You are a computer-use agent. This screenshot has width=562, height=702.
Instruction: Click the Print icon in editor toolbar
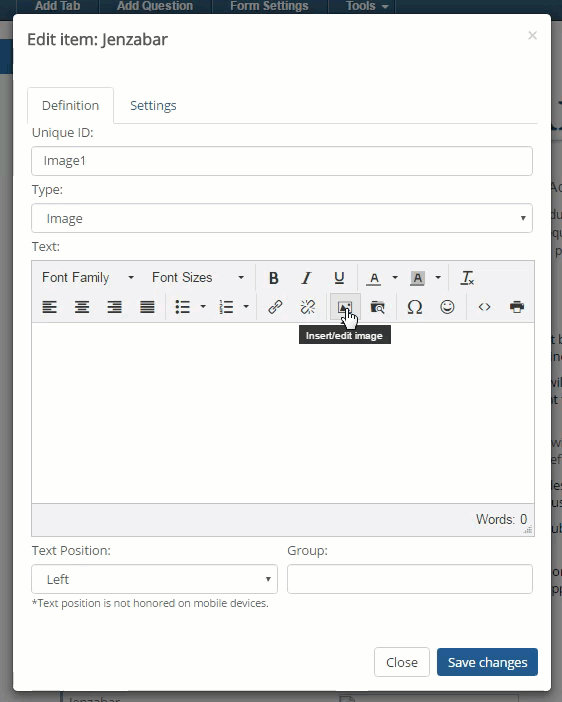pyautogui.click(x=517, y=307)
